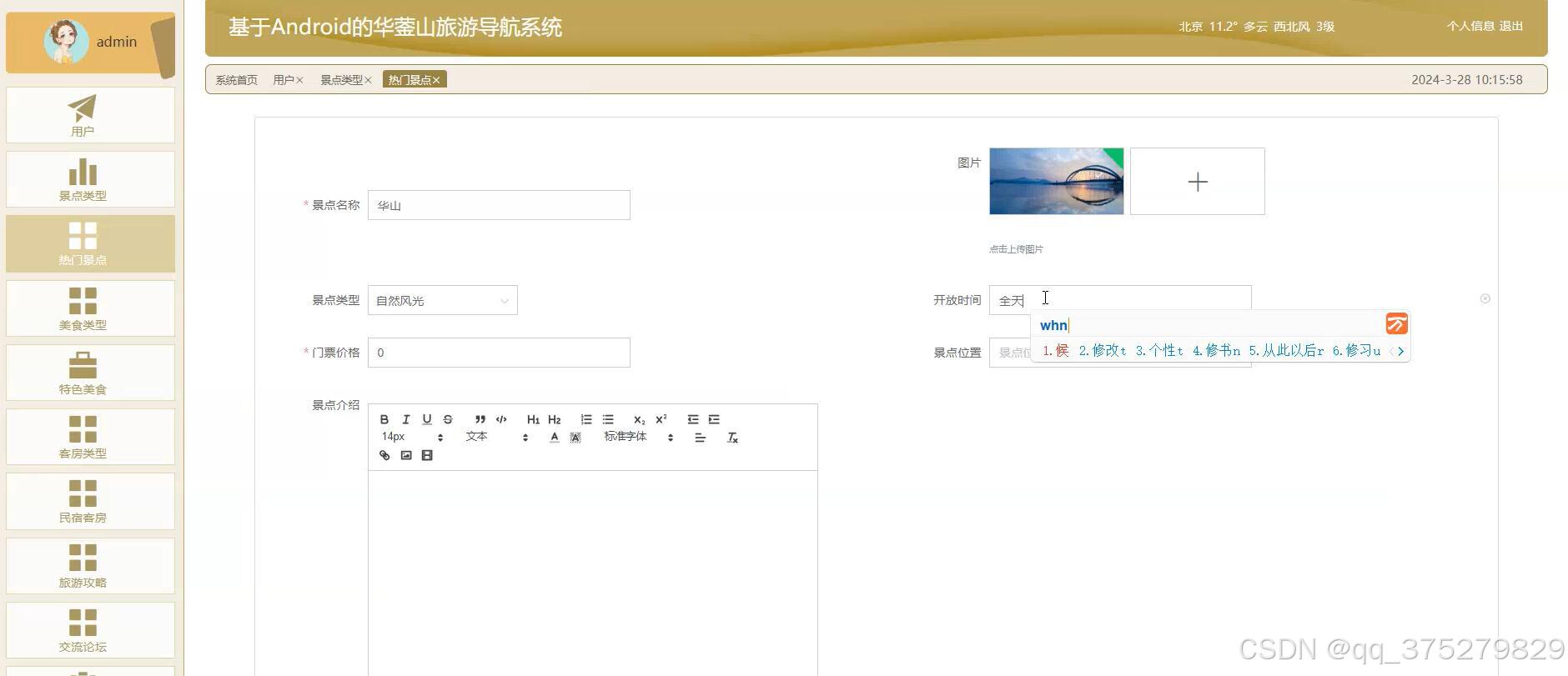This screenshot has height=676, width=1568.
Task: Open 民宿客房 in the sidebar
Action: click(90, 501)
